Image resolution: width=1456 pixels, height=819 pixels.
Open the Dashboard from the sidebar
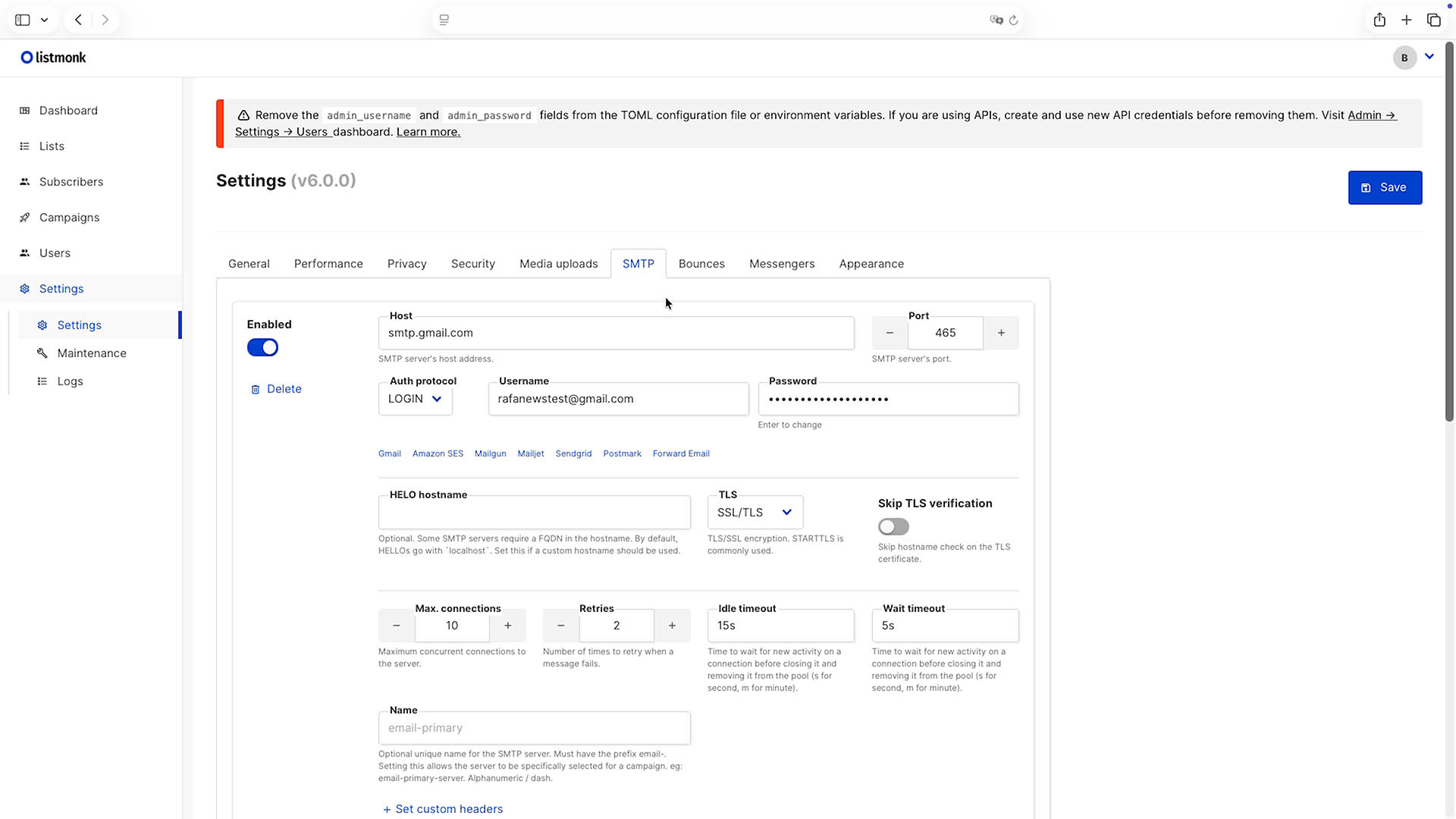click(25, 110)
